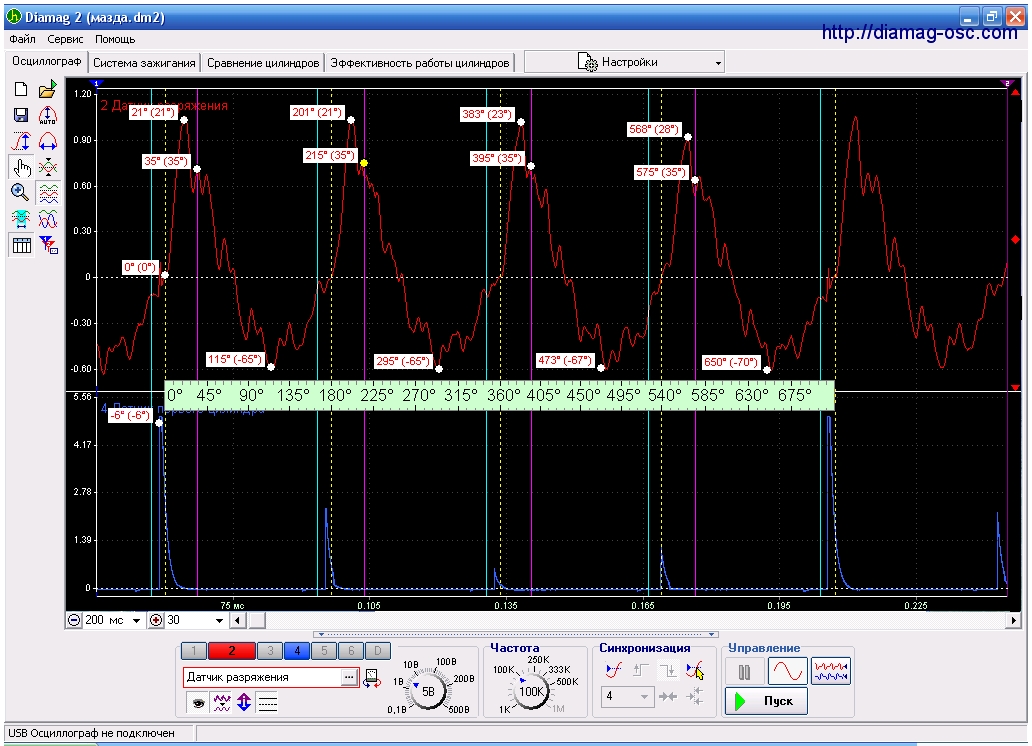This screenshot has height=746, width=1032.
Task: Click the horizontal scrollbar thumb
Action: tap(257, 620)
